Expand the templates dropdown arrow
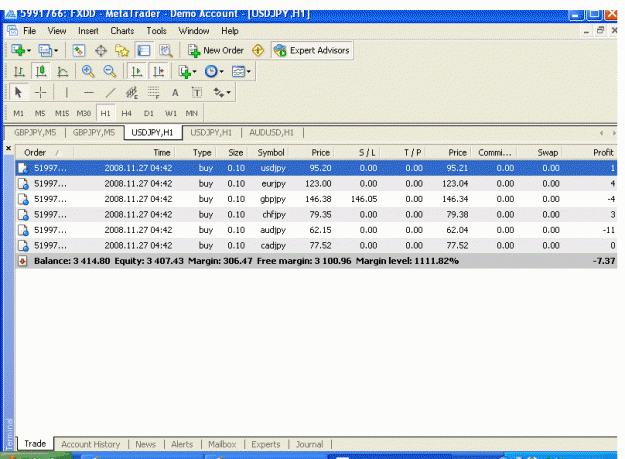Viewport: 625px width, 459px height. click(249, 72)
